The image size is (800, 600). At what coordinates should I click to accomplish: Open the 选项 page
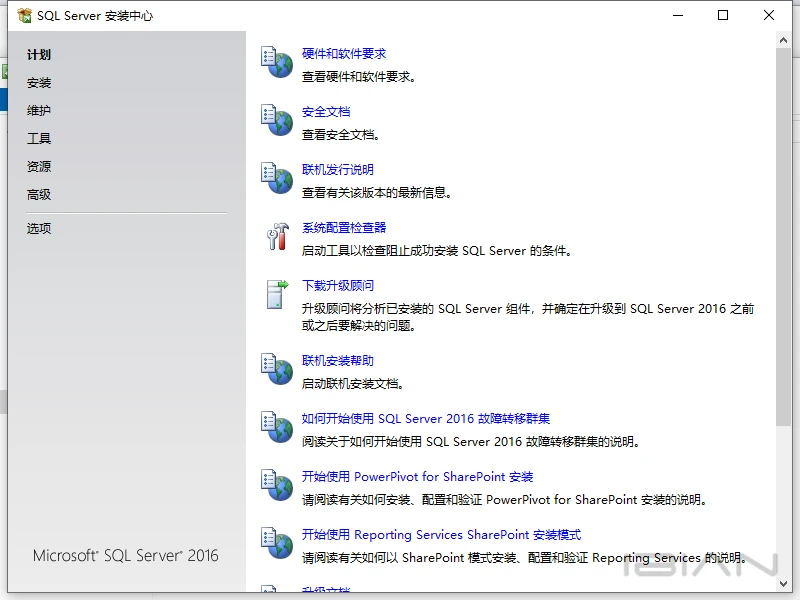39,228
